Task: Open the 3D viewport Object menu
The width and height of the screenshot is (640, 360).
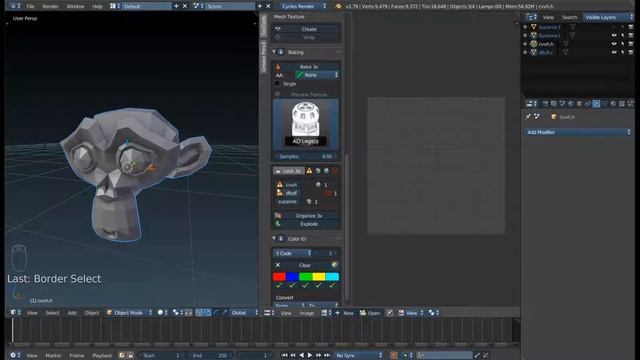Action: (x=91, y=313)
